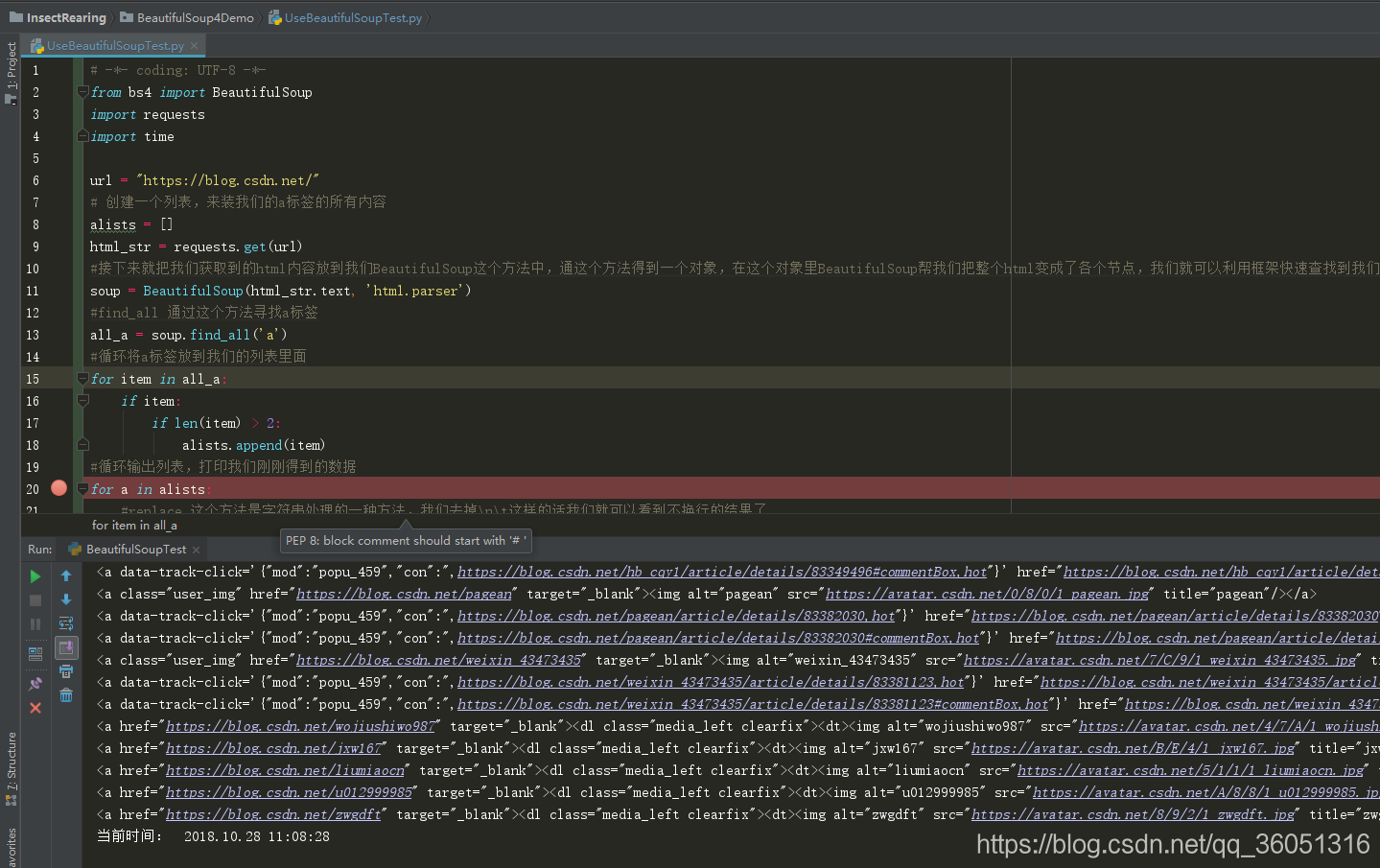Click line number 13 in the gutter
This screenshot has width=1380, height=868.
pyautogui.click(x=33, y=335)
